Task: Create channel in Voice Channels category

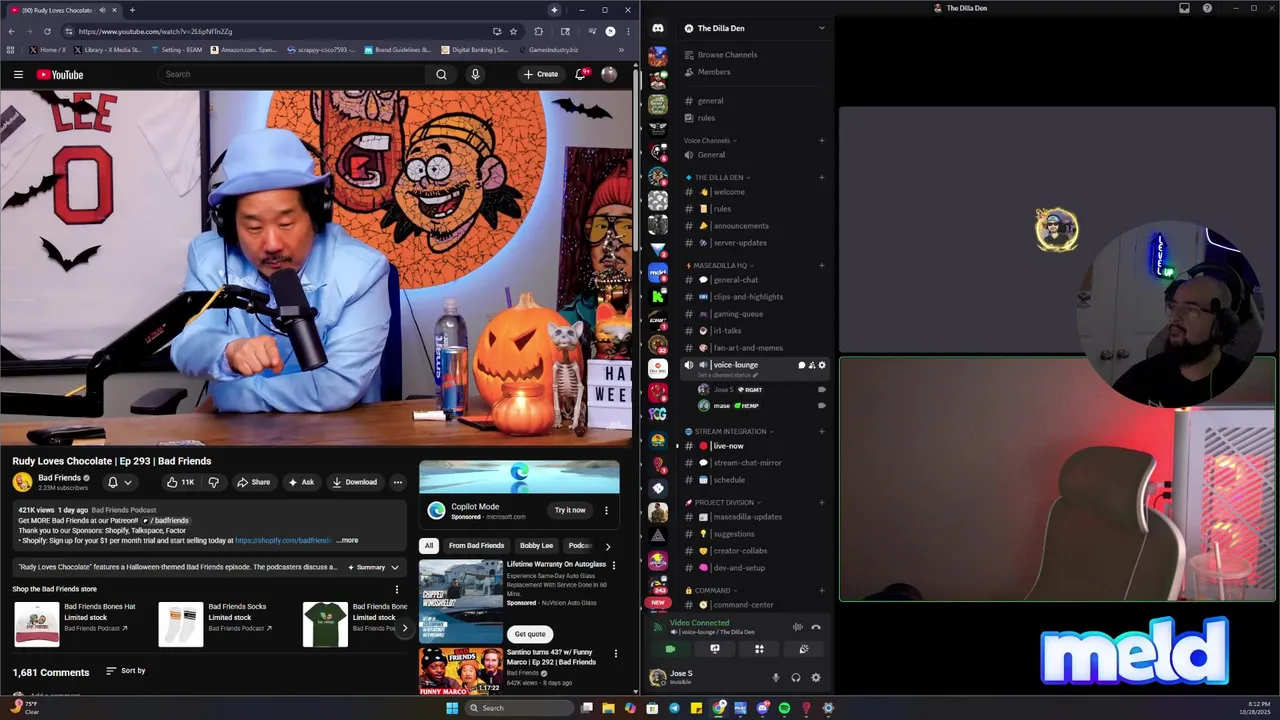Action: [x=821, y=140]
